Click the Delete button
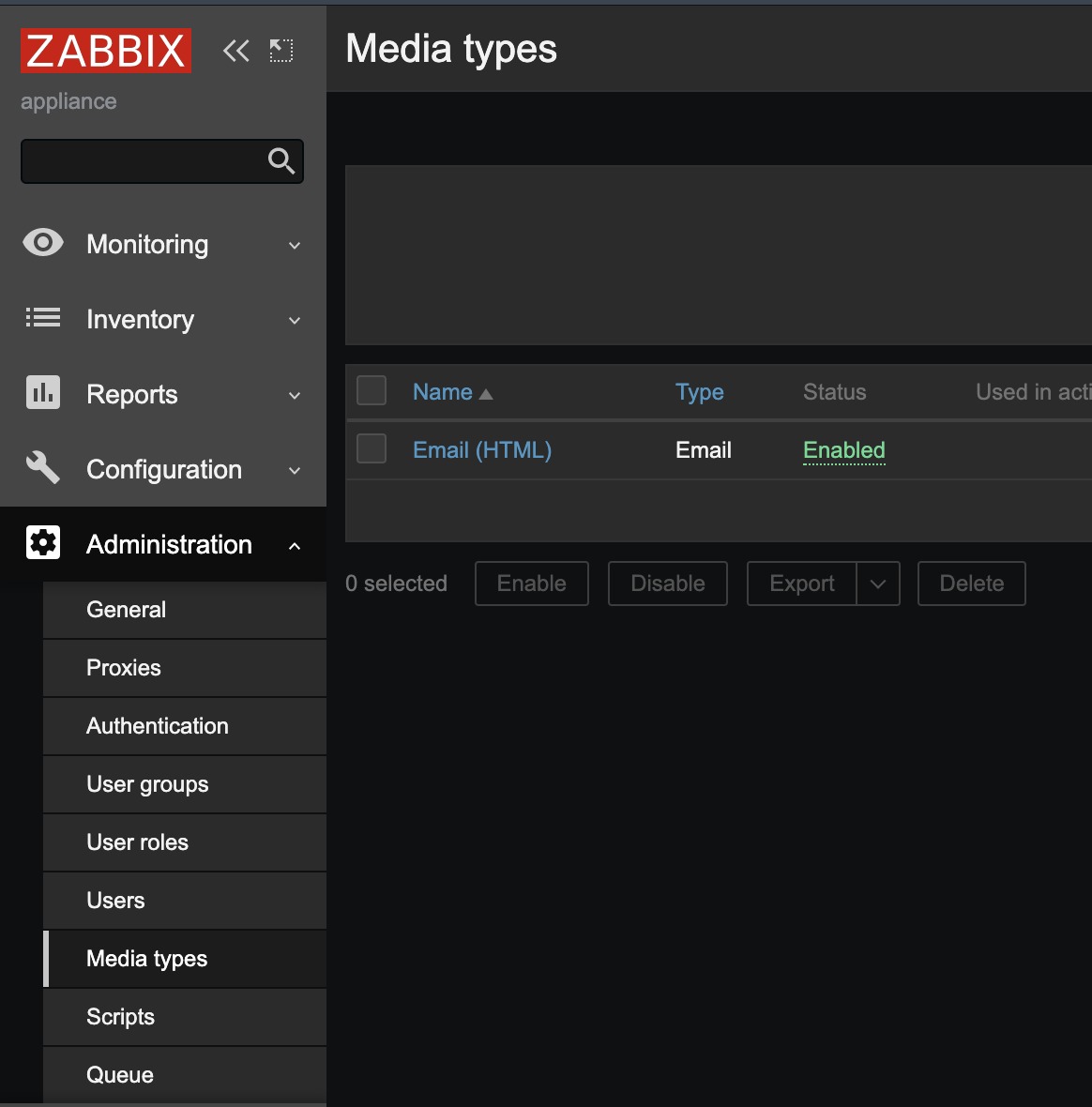This screenshot has height=1107, width=1092. coord(971,584)
